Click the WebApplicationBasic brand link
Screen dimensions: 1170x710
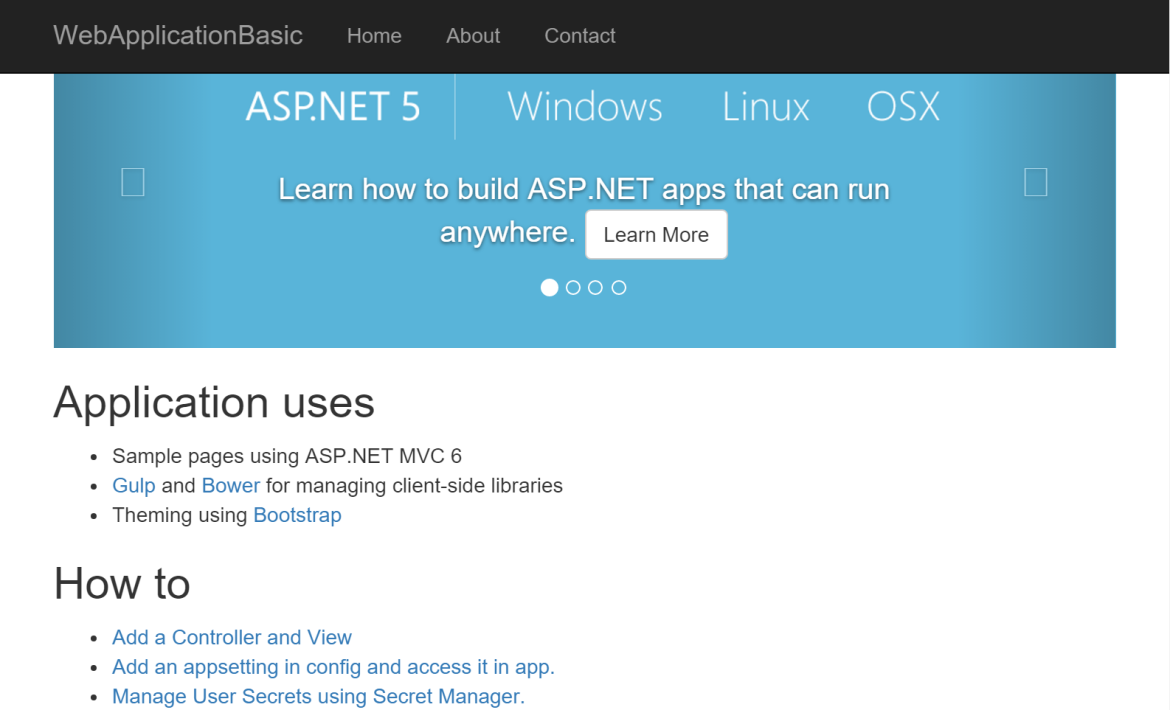tap(178, 36)
